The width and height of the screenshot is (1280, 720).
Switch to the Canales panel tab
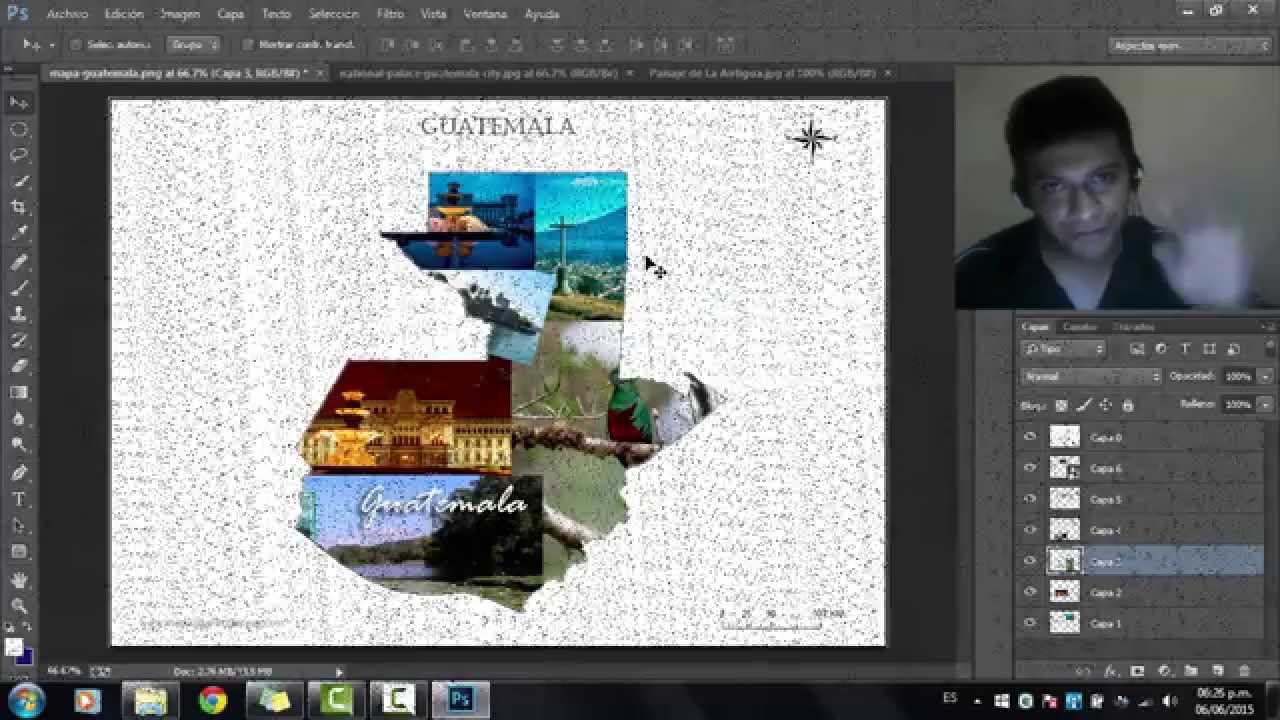coord(1079,326)
